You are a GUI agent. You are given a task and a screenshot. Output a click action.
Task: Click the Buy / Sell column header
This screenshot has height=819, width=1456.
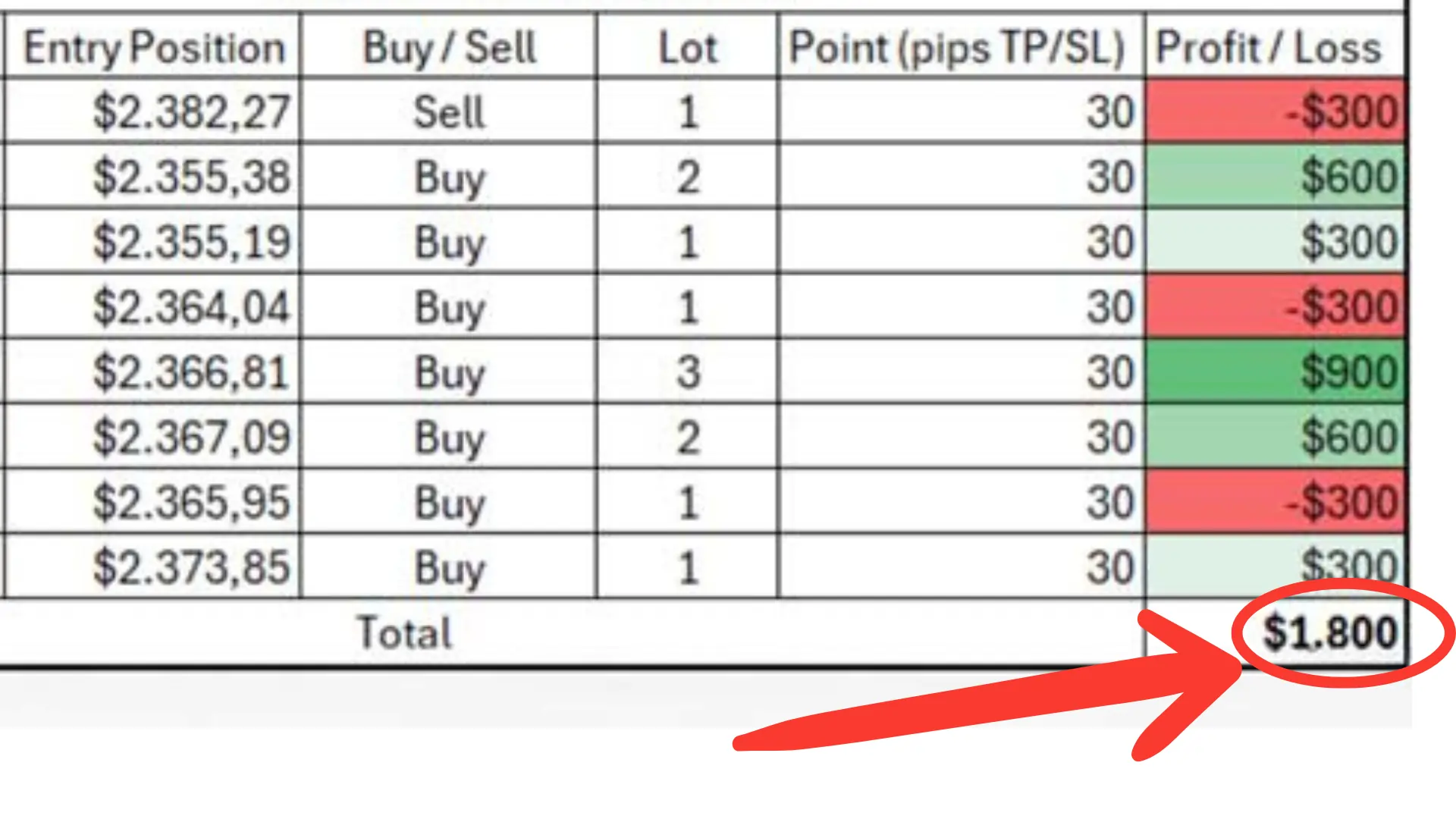pos(448,45)
